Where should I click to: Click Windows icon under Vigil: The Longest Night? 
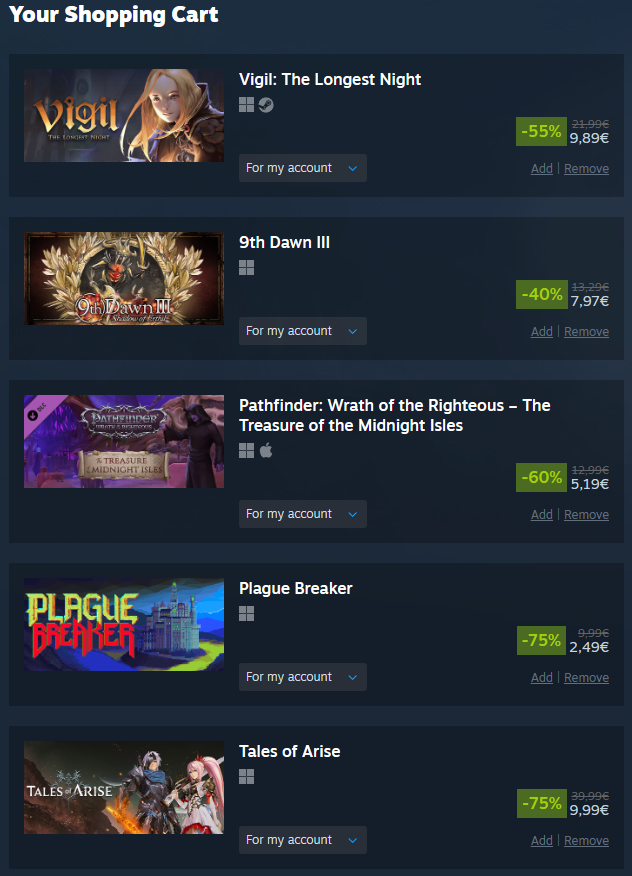[246, 104]
